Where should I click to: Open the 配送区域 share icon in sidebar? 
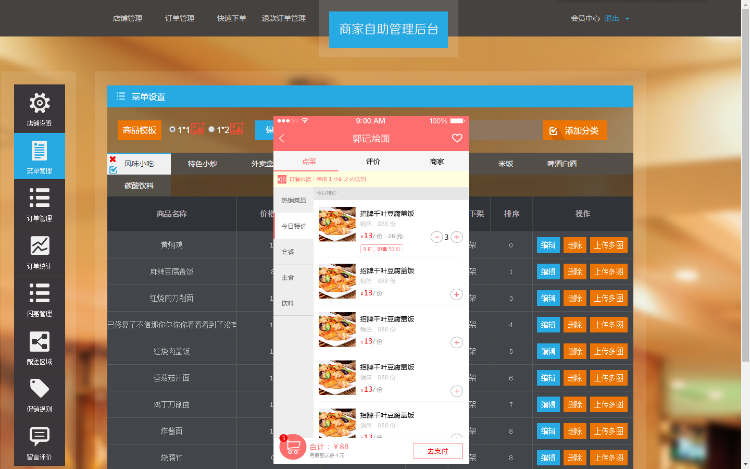tap(39, 341)
